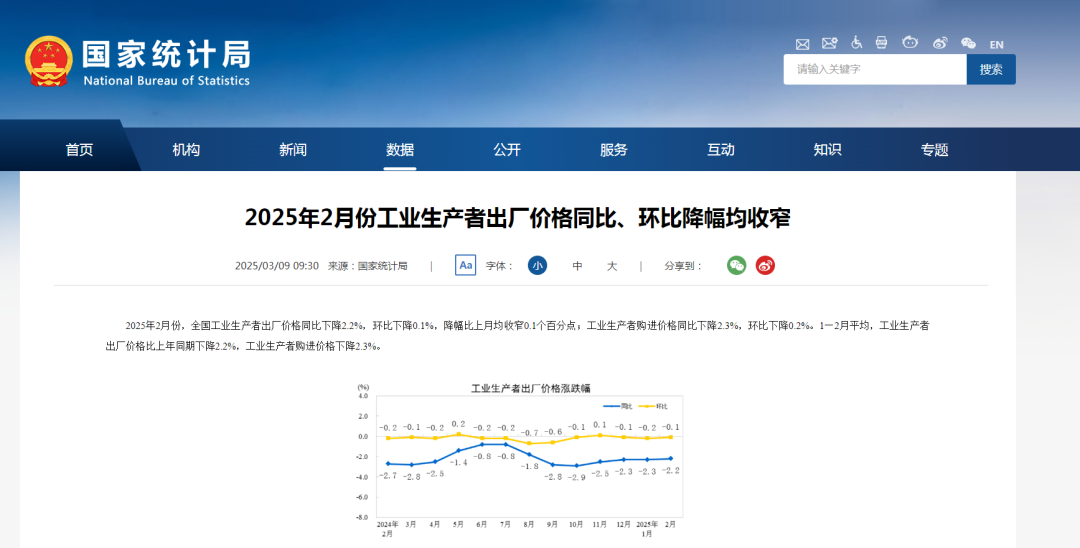
Task: Open the 公开 menu item
Action: 507,149
